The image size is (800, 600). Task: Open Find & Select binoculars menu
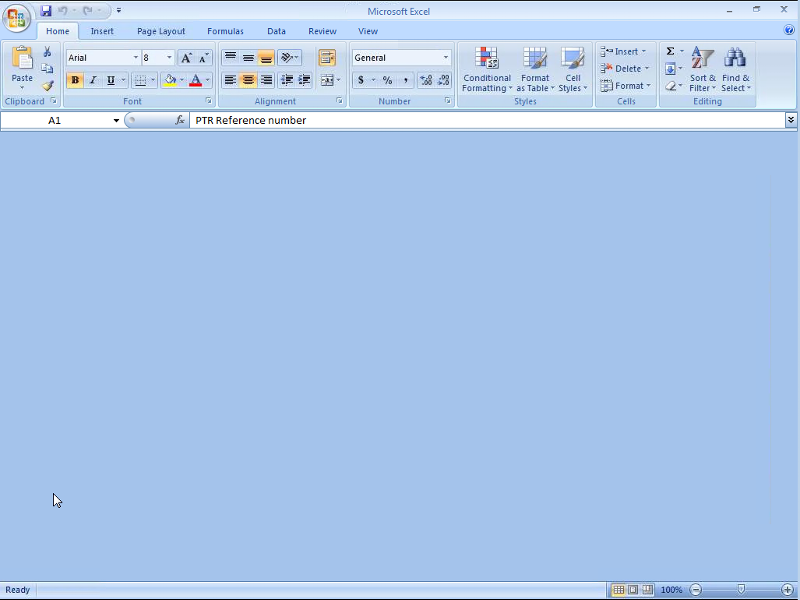(736, 69)
